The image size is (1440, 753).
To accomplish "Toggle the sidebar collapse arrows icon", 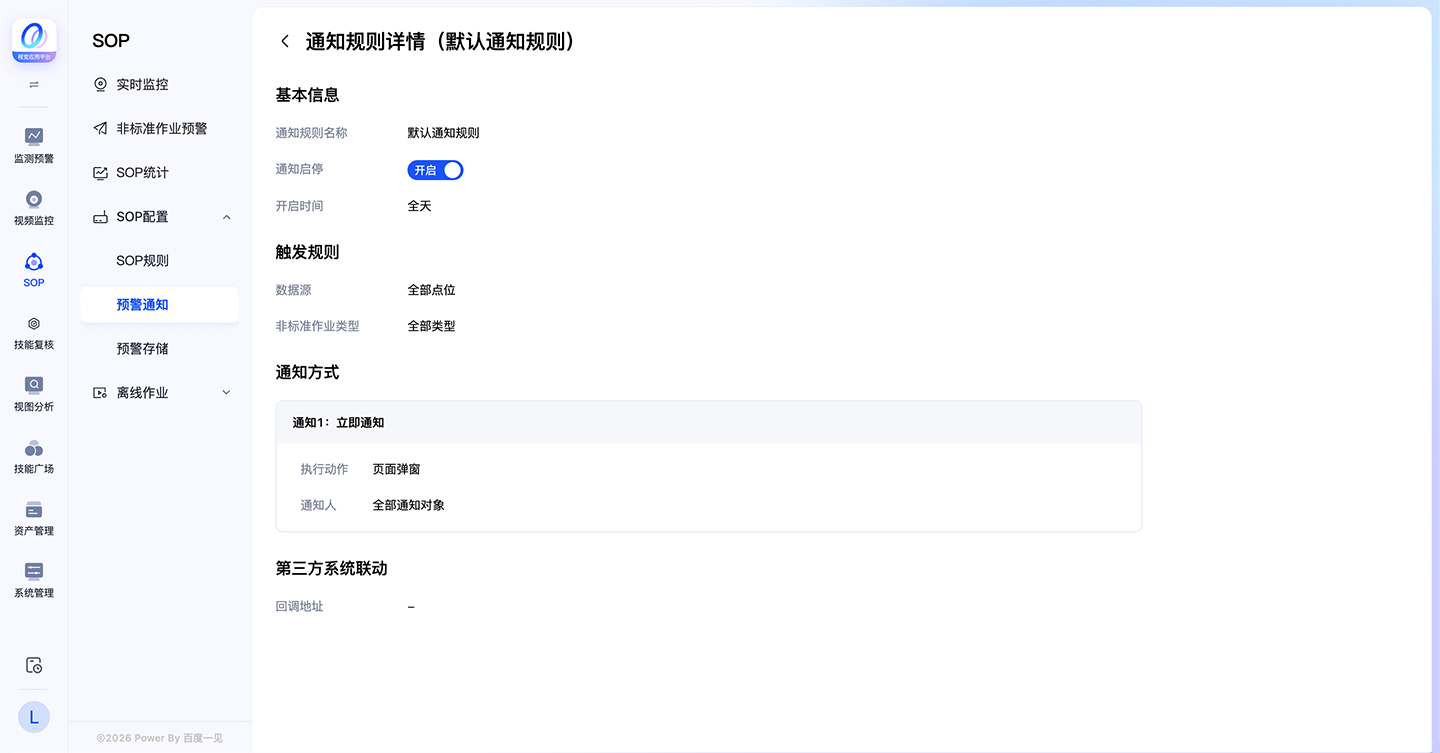I will 34,85.
